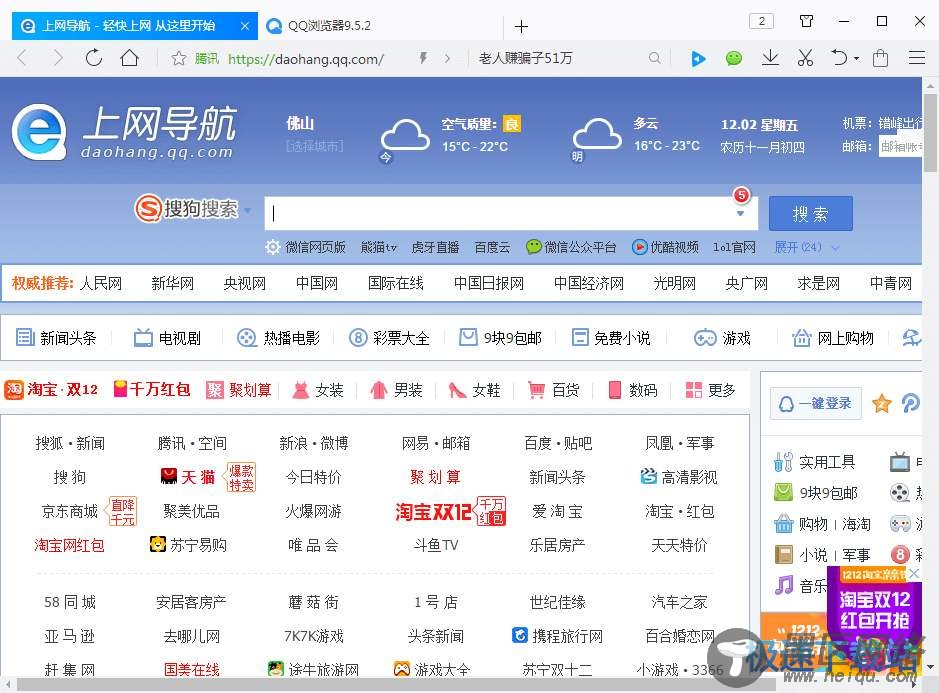Viewport: 939px width, 693px height.
Task: Open the 更多 grid menu
Action: pos(710,390)
